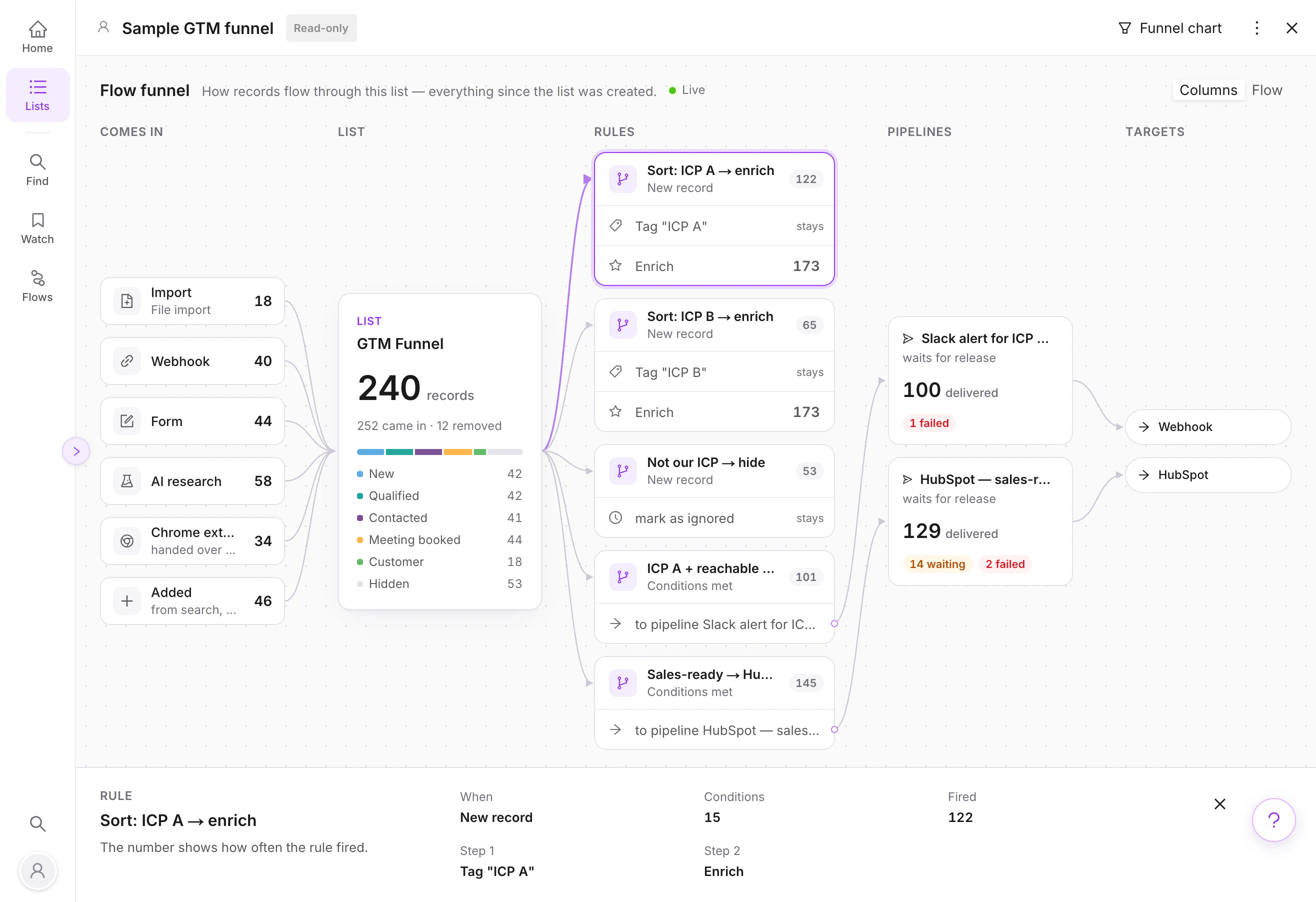Image resolution: width=1316 pixels, height=902 pixels.
Task: Click the stage distribution color bar
Action: (x=439, y=452)
